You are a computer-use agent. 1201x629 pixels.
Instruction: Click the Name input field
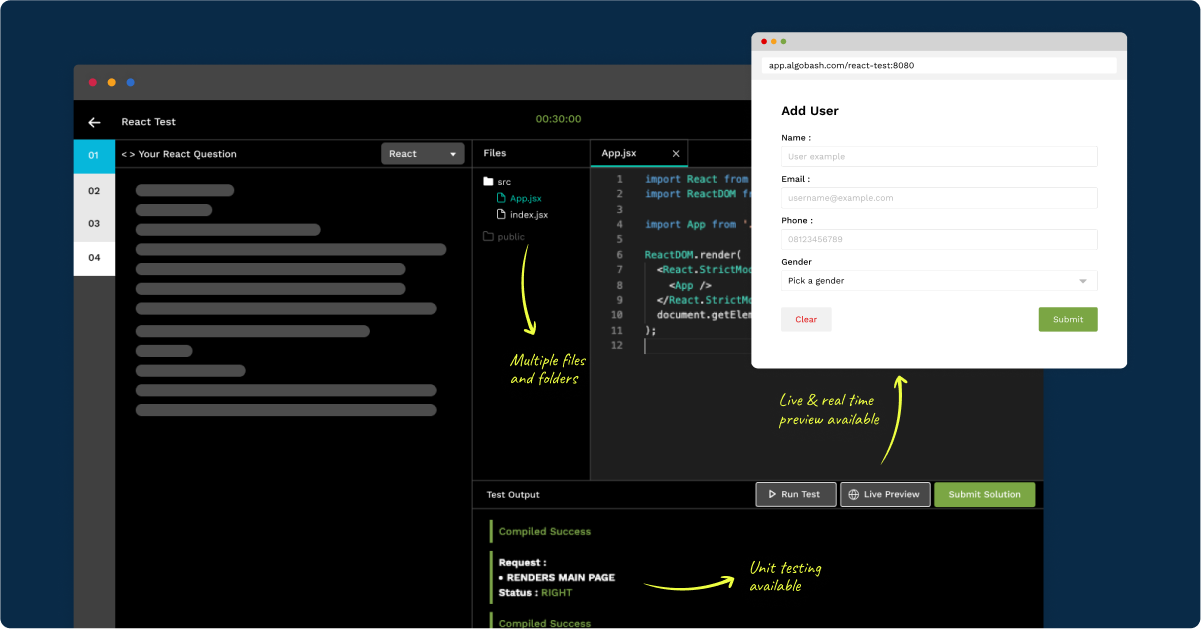938,157
